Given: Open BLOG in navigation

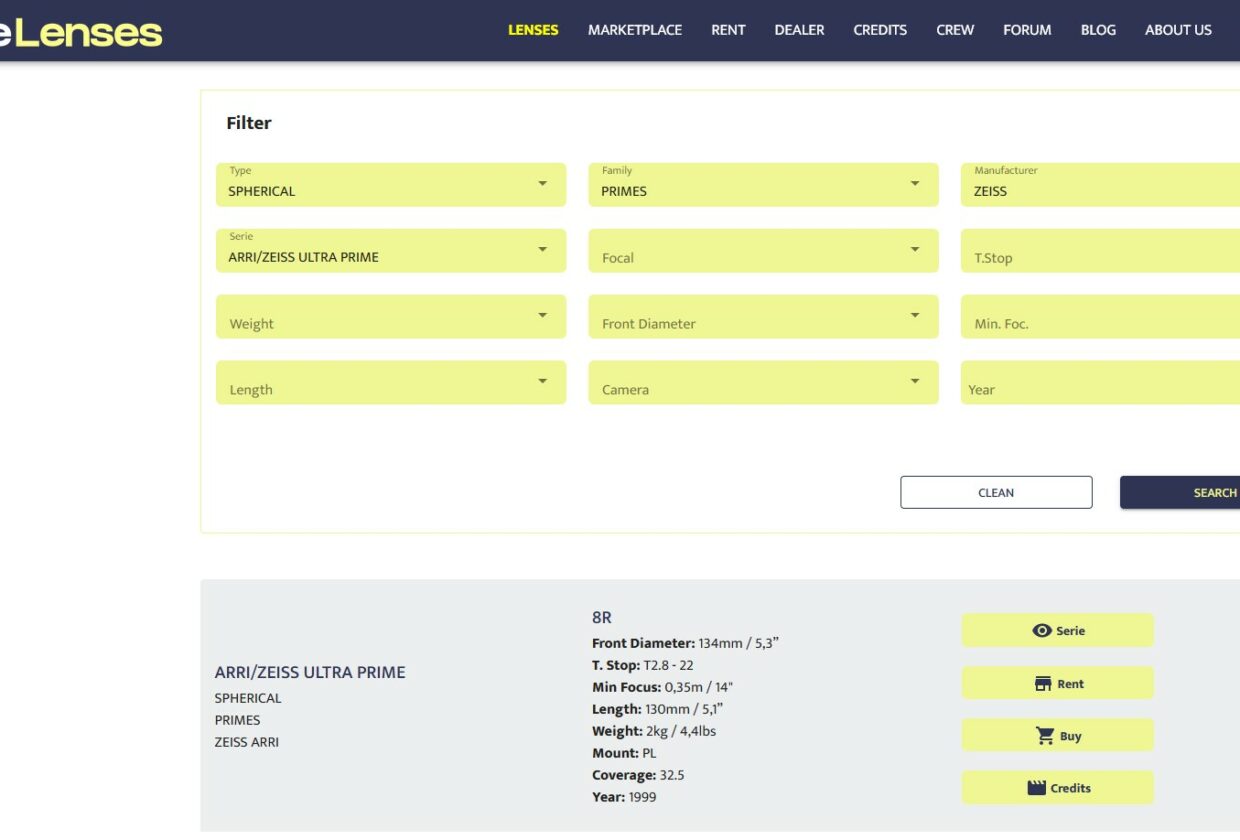Looking at the screenshot, I should pos(1098,30).
